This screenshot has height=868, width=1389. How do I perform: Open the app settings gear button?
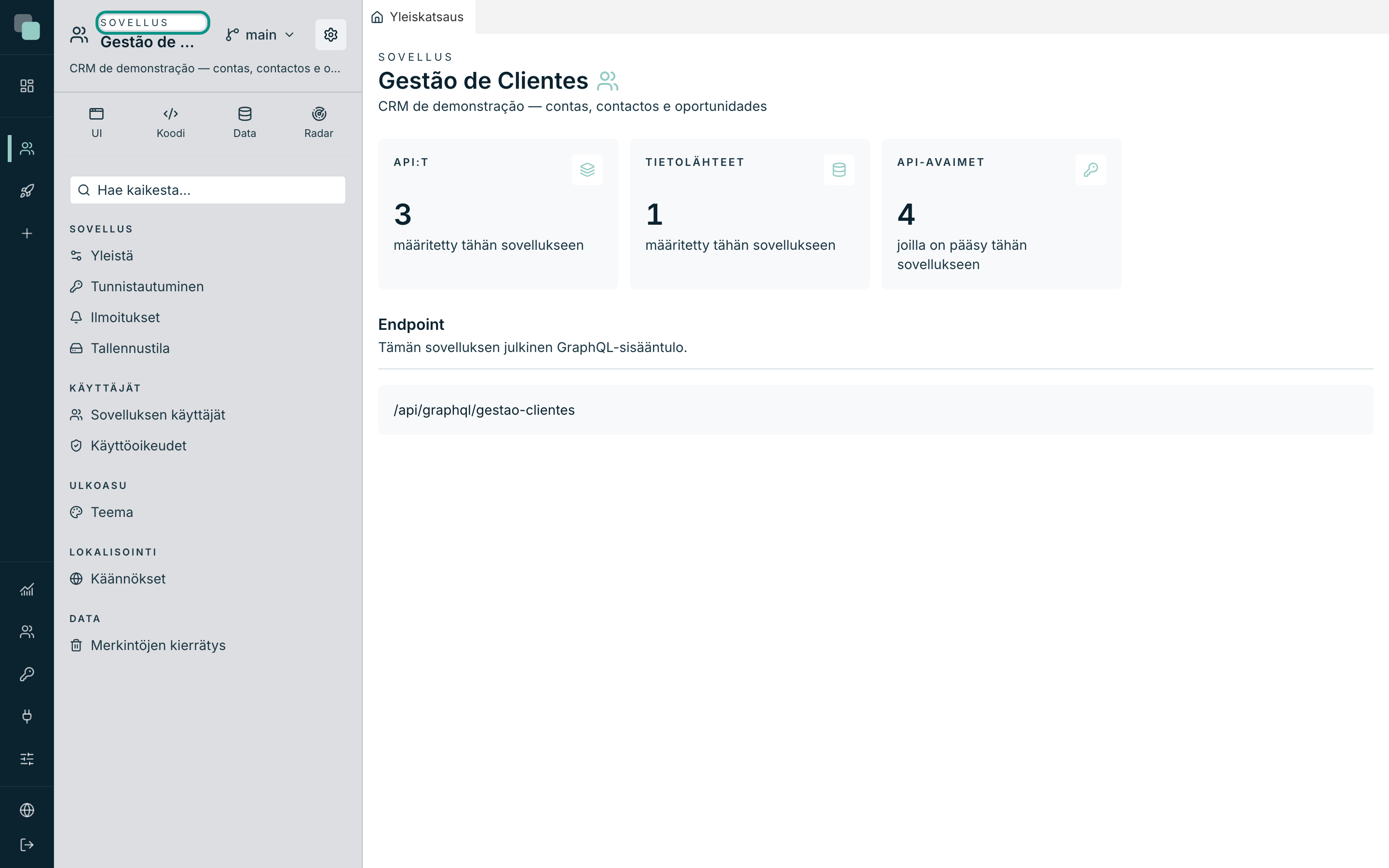point(330,35)
